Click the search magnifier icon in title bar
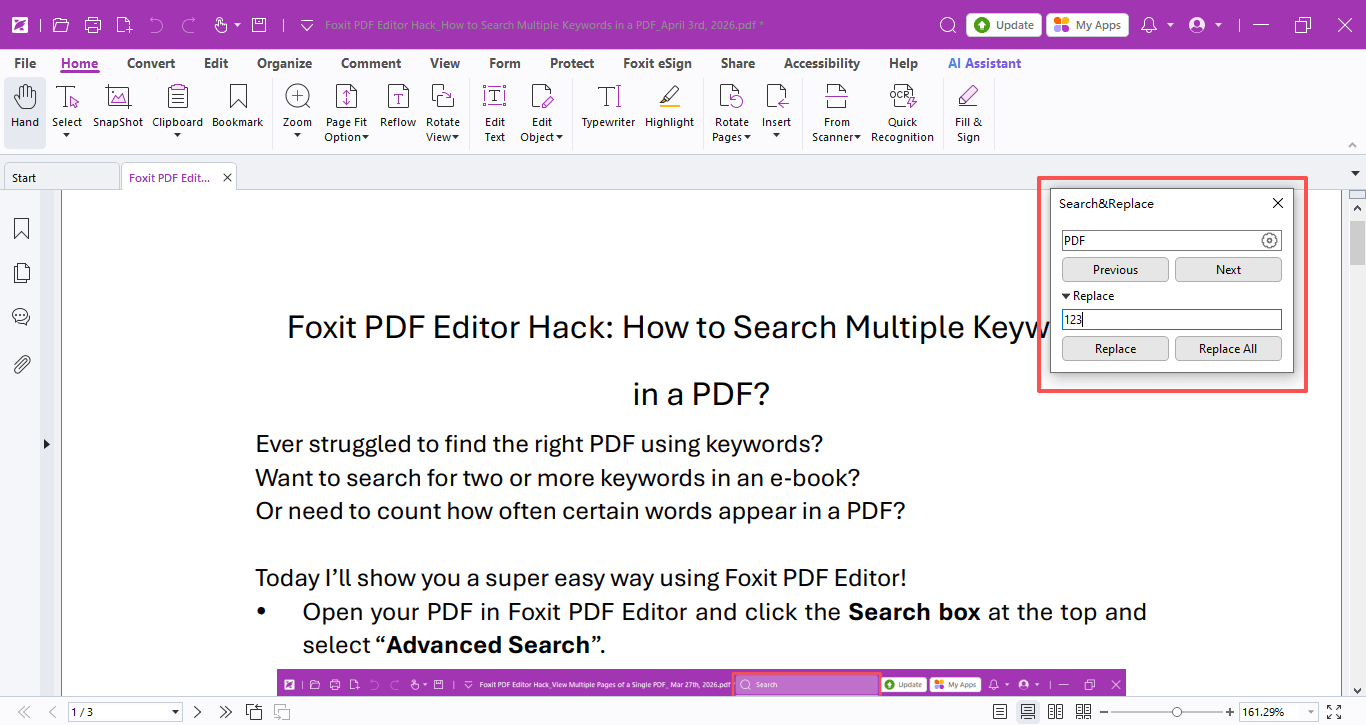Screen dimensions: 1366x725 949,25
